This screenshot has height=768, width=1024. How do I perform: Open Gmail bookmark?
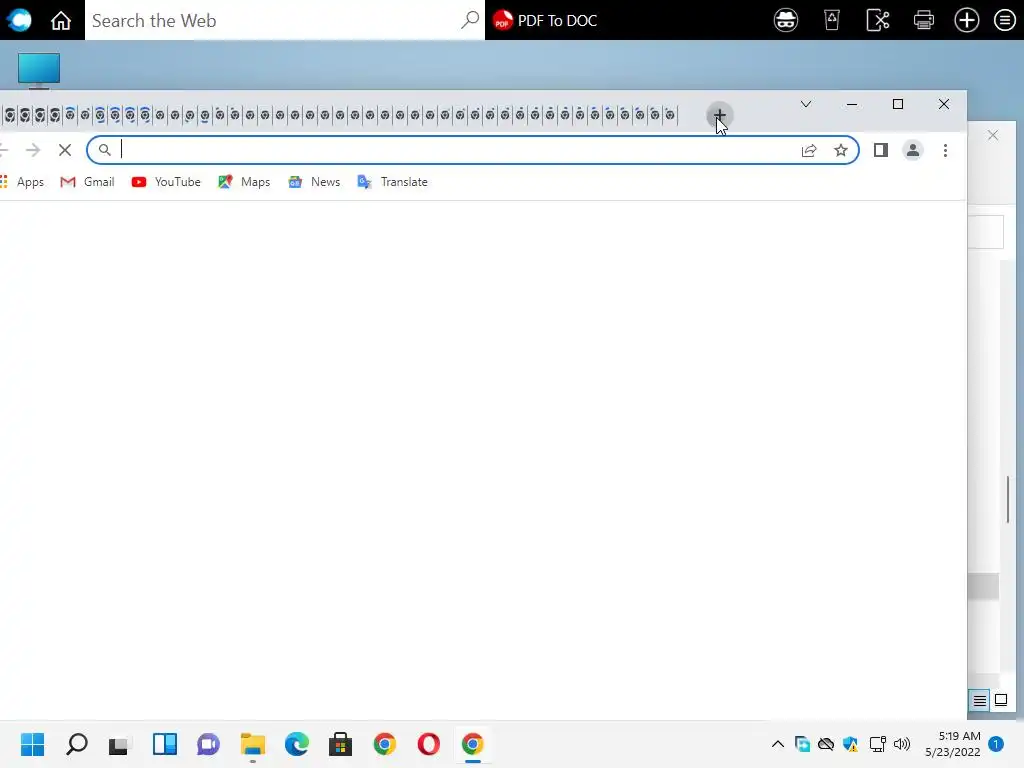point(87,182)
